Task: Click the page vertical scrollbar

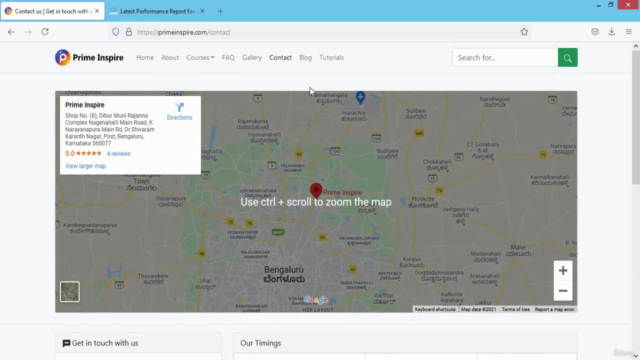Action: click(x=636, y=117)
